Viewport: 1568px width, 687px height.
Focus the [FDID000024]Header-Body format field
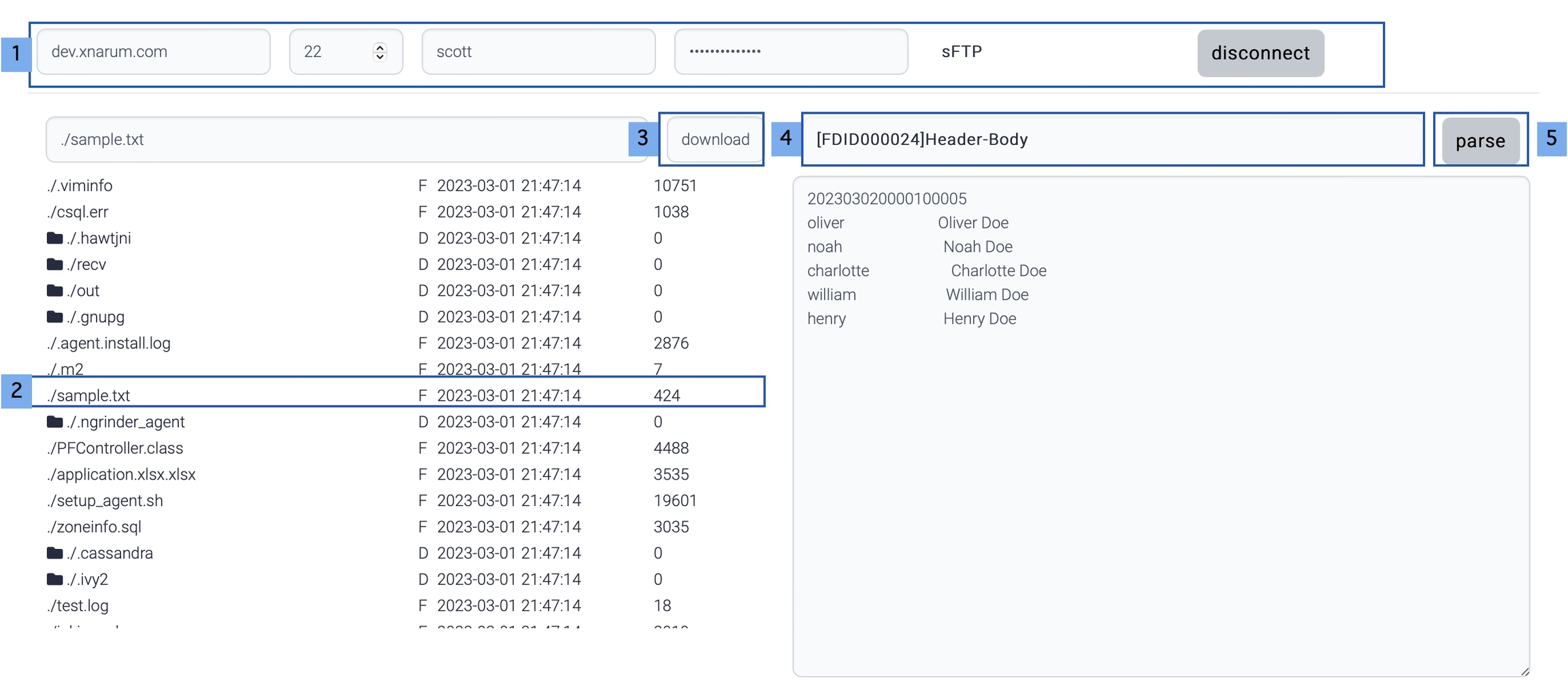pyautogui.click(x=1112, y=139)
